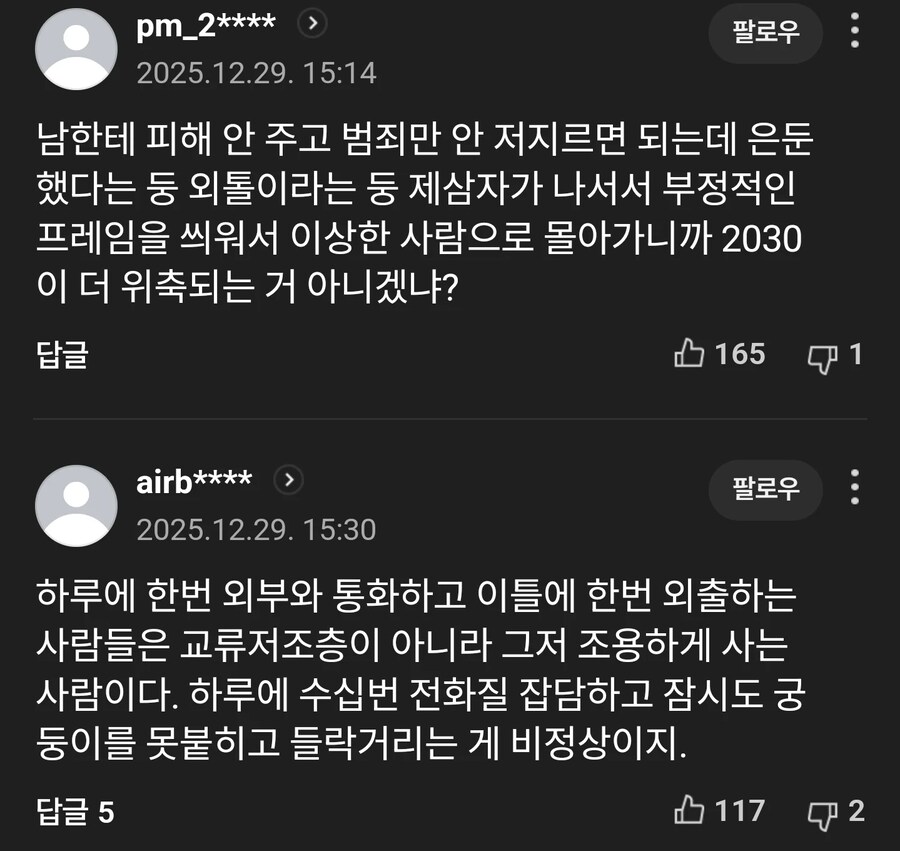Image resolution: width=900 pixels, height=851 pixels.
Task: Open pm_2****'s profile picture
Action: click(76, 47)
